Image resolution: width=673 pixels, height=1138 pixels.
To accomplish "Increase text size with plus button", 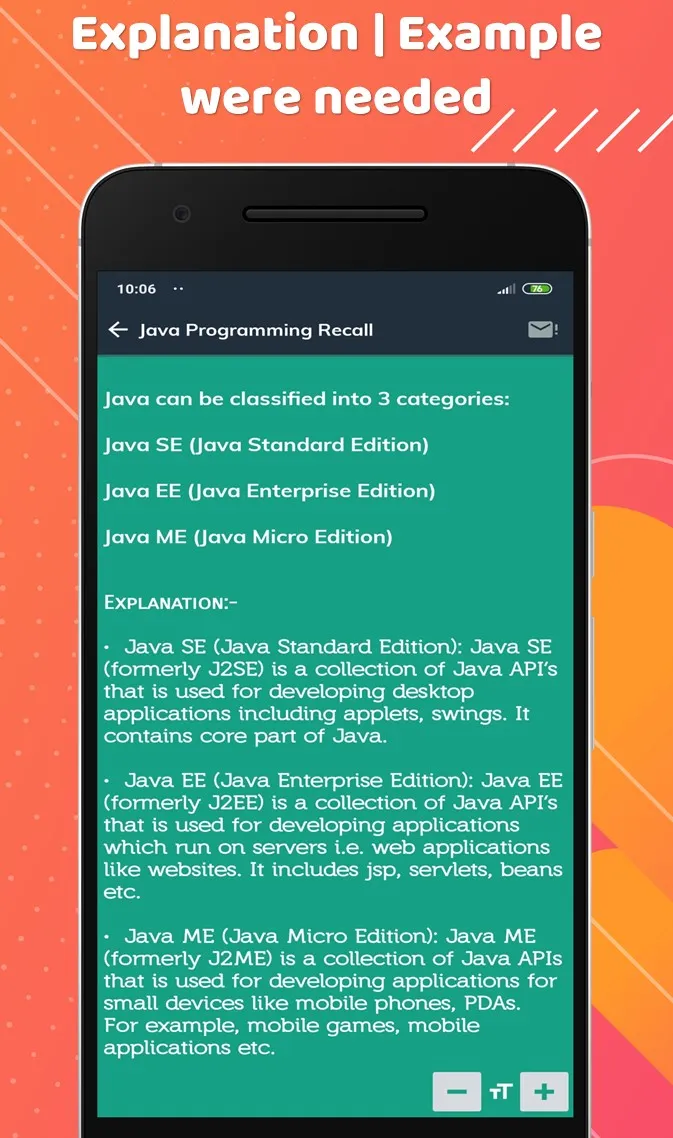I will (x=544, y=1091).
